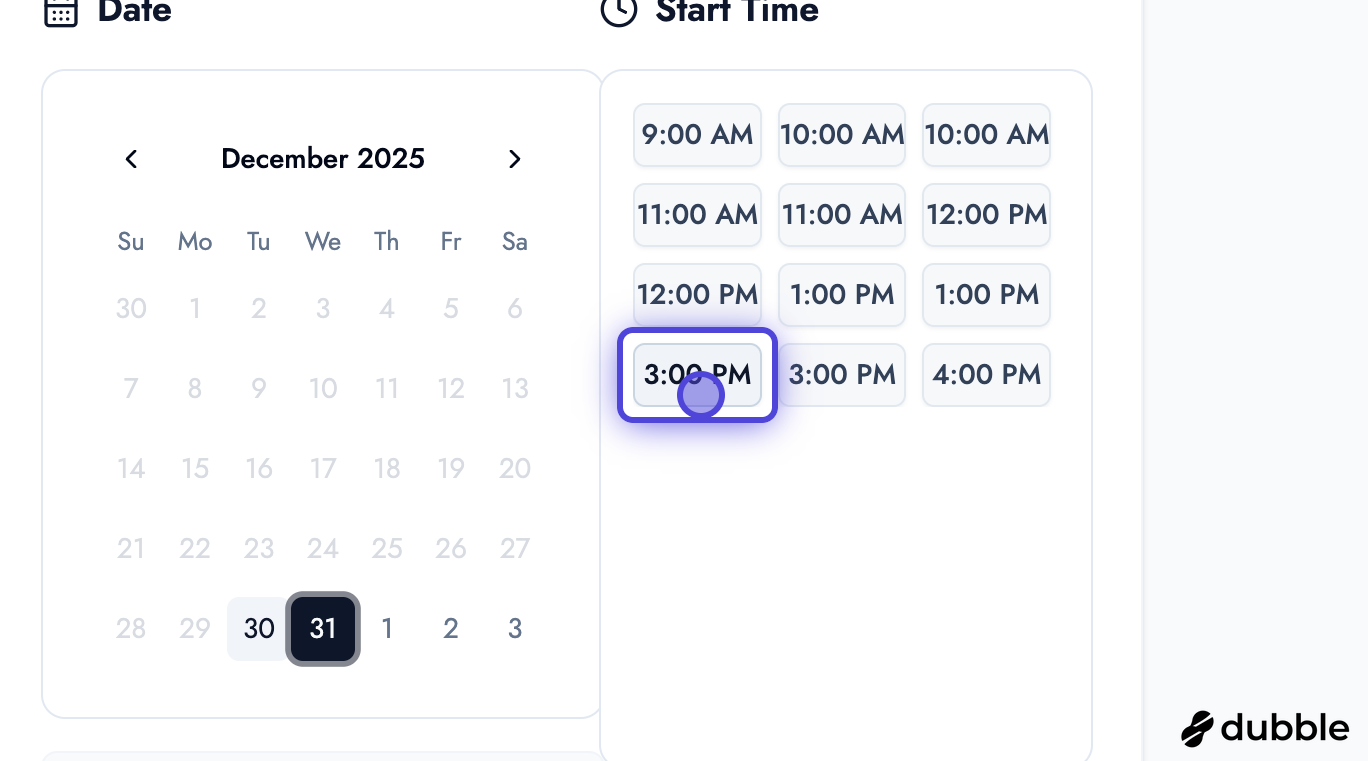
Task: Select the 9:00 AM time slot
Action: (x=697, y=135)
